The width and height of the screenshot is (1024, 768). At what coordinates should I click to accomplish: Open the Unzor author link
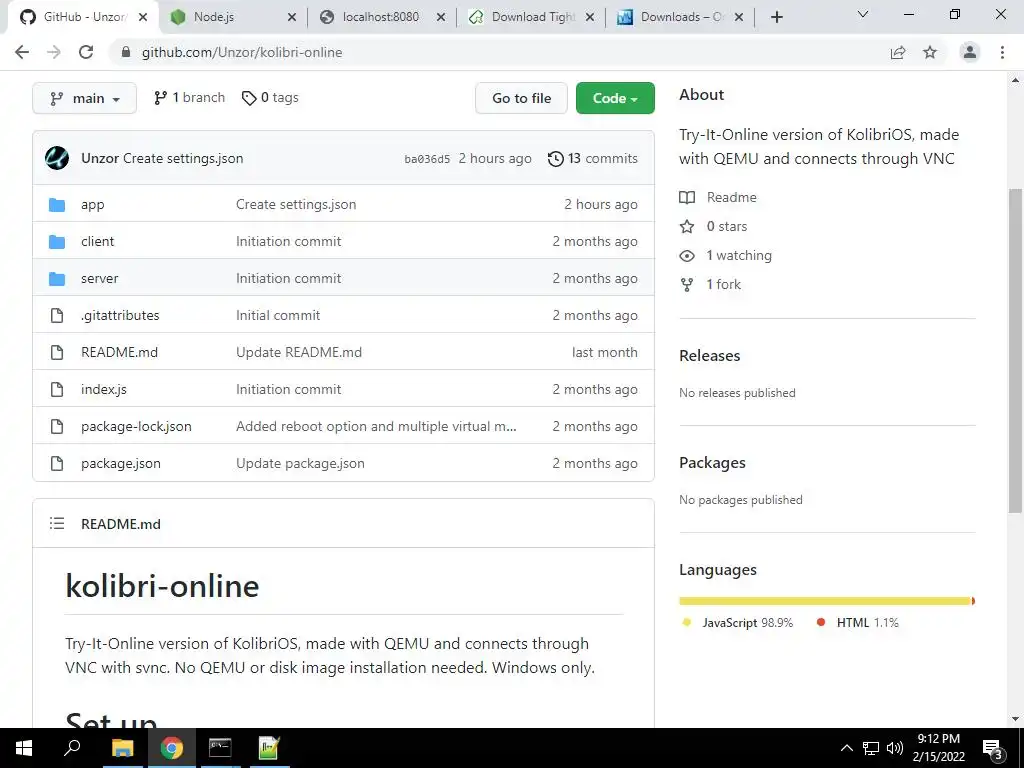[100, 158]
